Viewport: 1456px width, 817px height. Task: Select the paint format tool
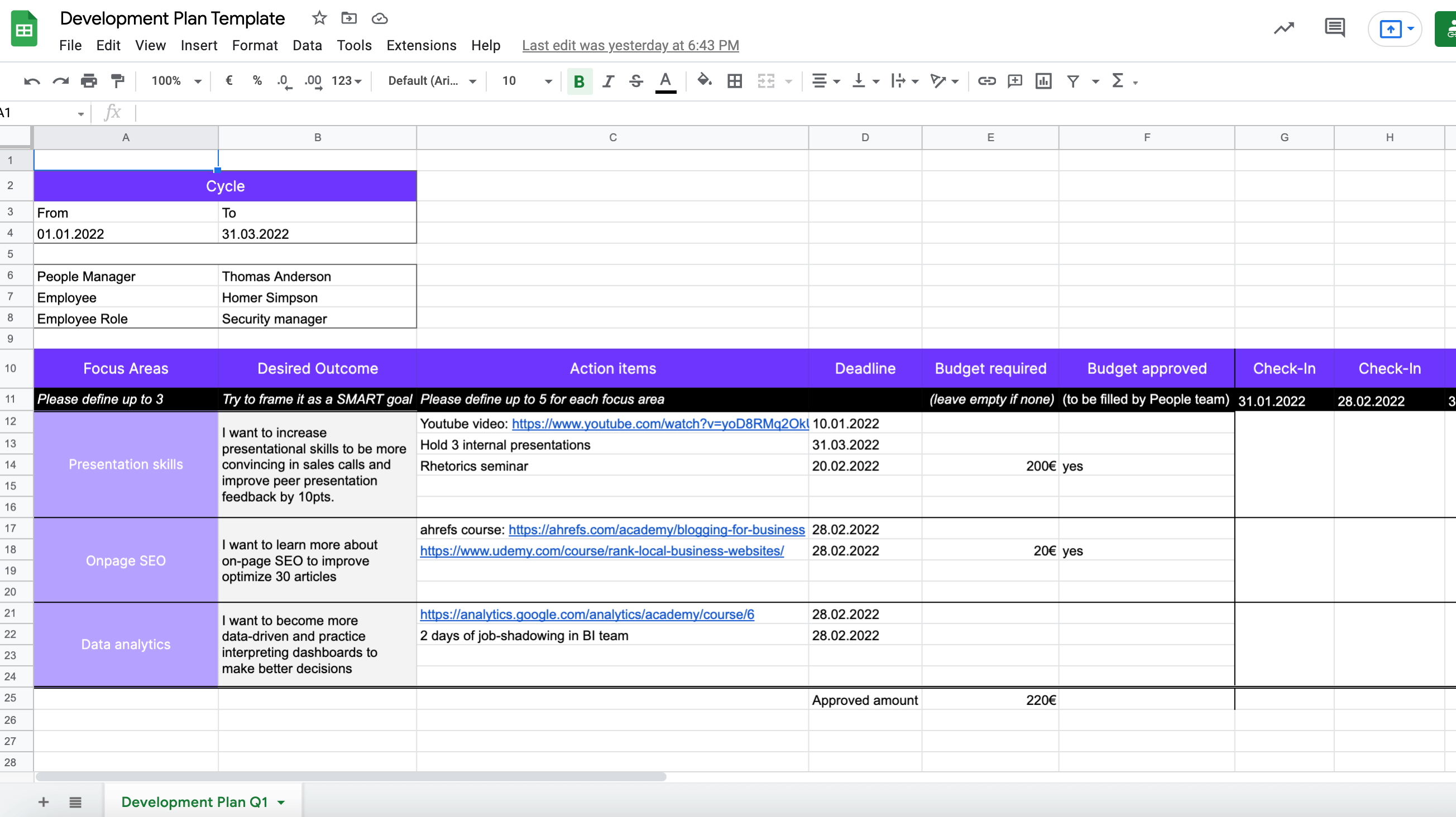tap(117, 81)
